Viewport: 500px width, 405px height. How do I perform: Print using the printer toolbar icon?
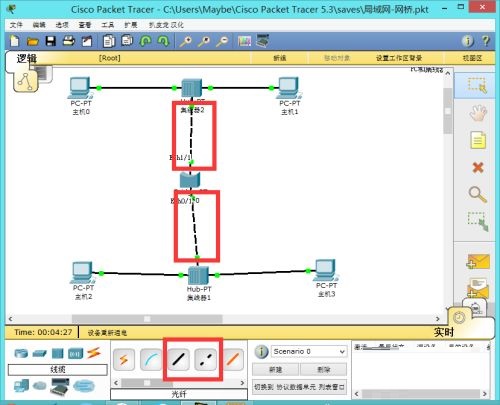[69, 41]
